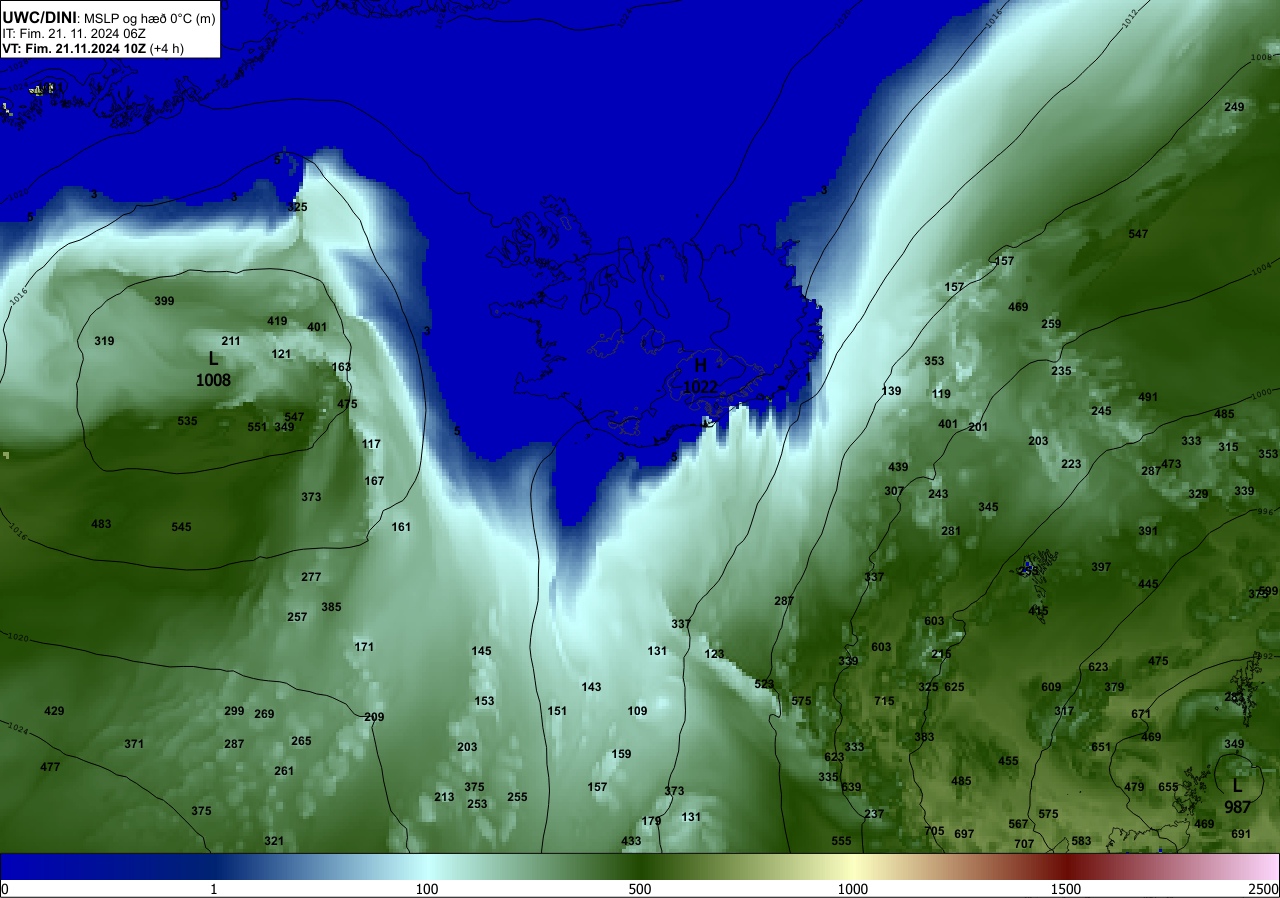Screen dimensions: 1280x898
Task: Pick the value '473' on the map
Action: [x=1171, y=464]
